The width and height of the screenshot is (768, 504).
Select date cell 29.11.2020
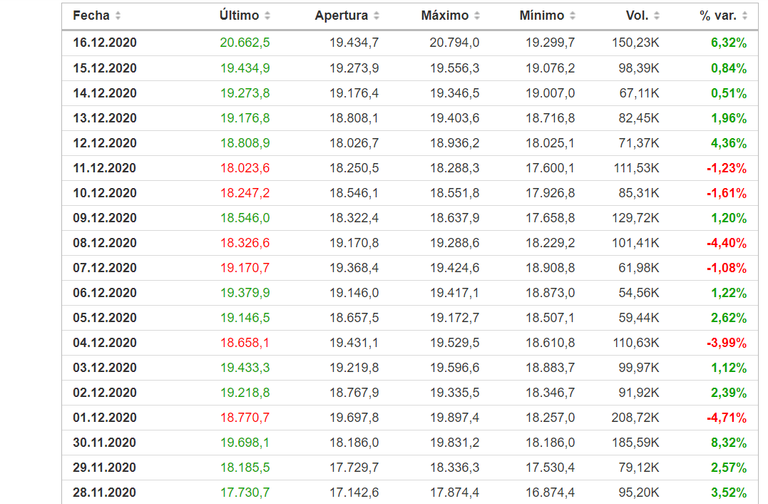click(105, 468)
